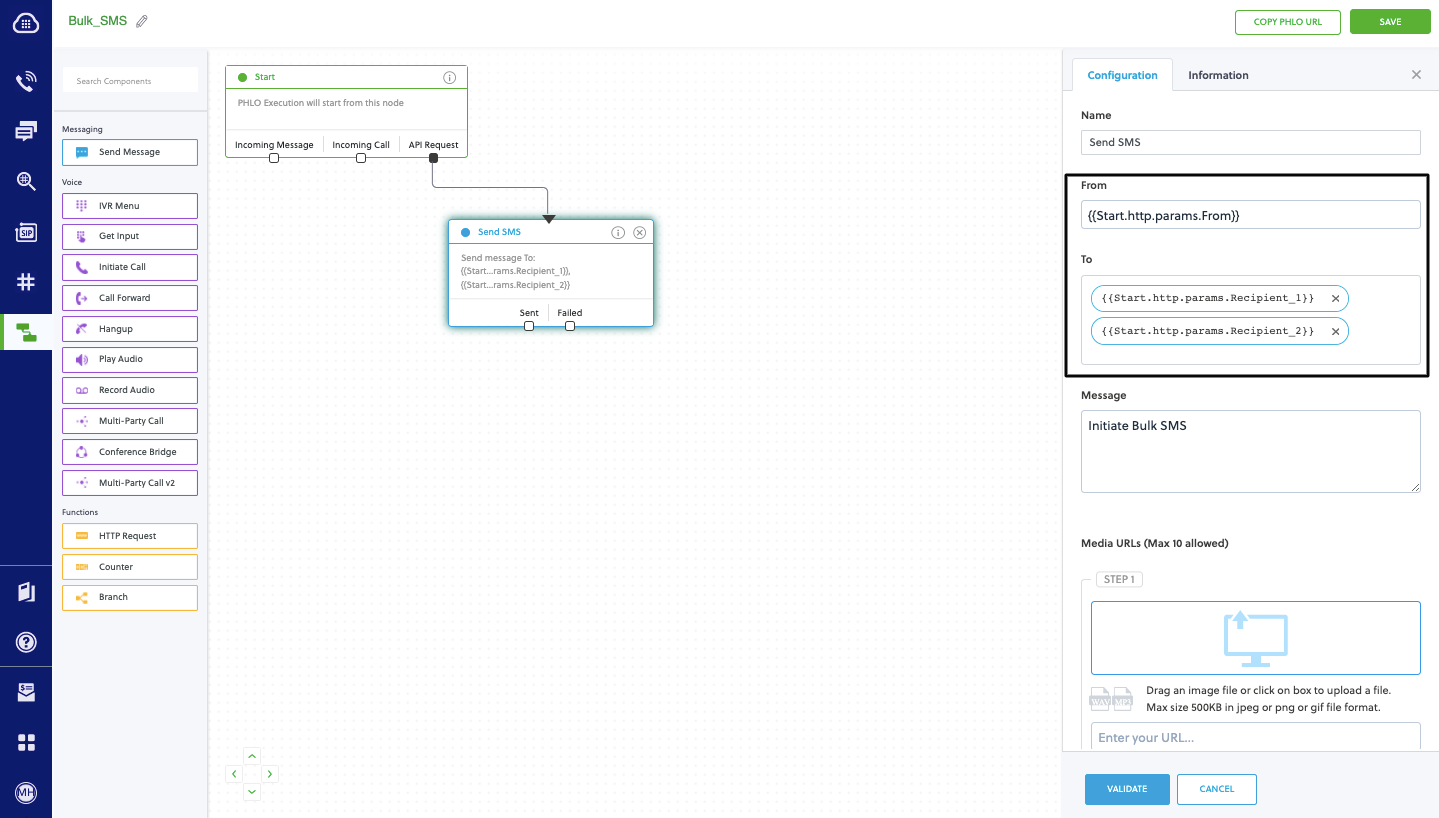The height and width of the screenshot is (818, 1439).
Task: Click the COPY PHLO URL button
Action: (1287, 22)
